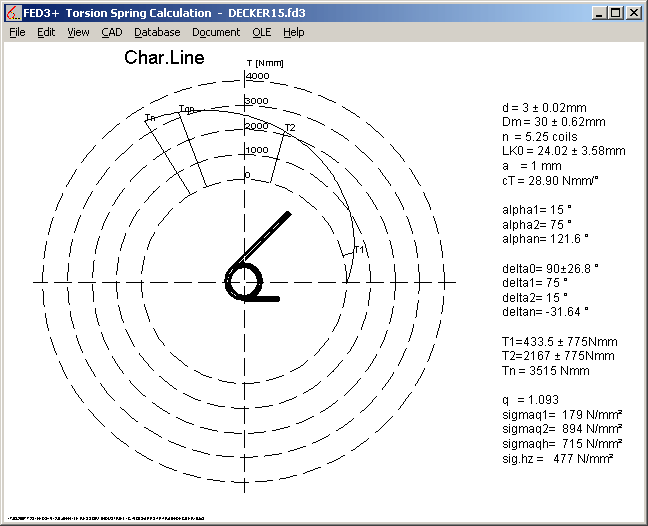Select the T1 label on the chart
Viewport: 648px width, 526px height.
[361, 249]
